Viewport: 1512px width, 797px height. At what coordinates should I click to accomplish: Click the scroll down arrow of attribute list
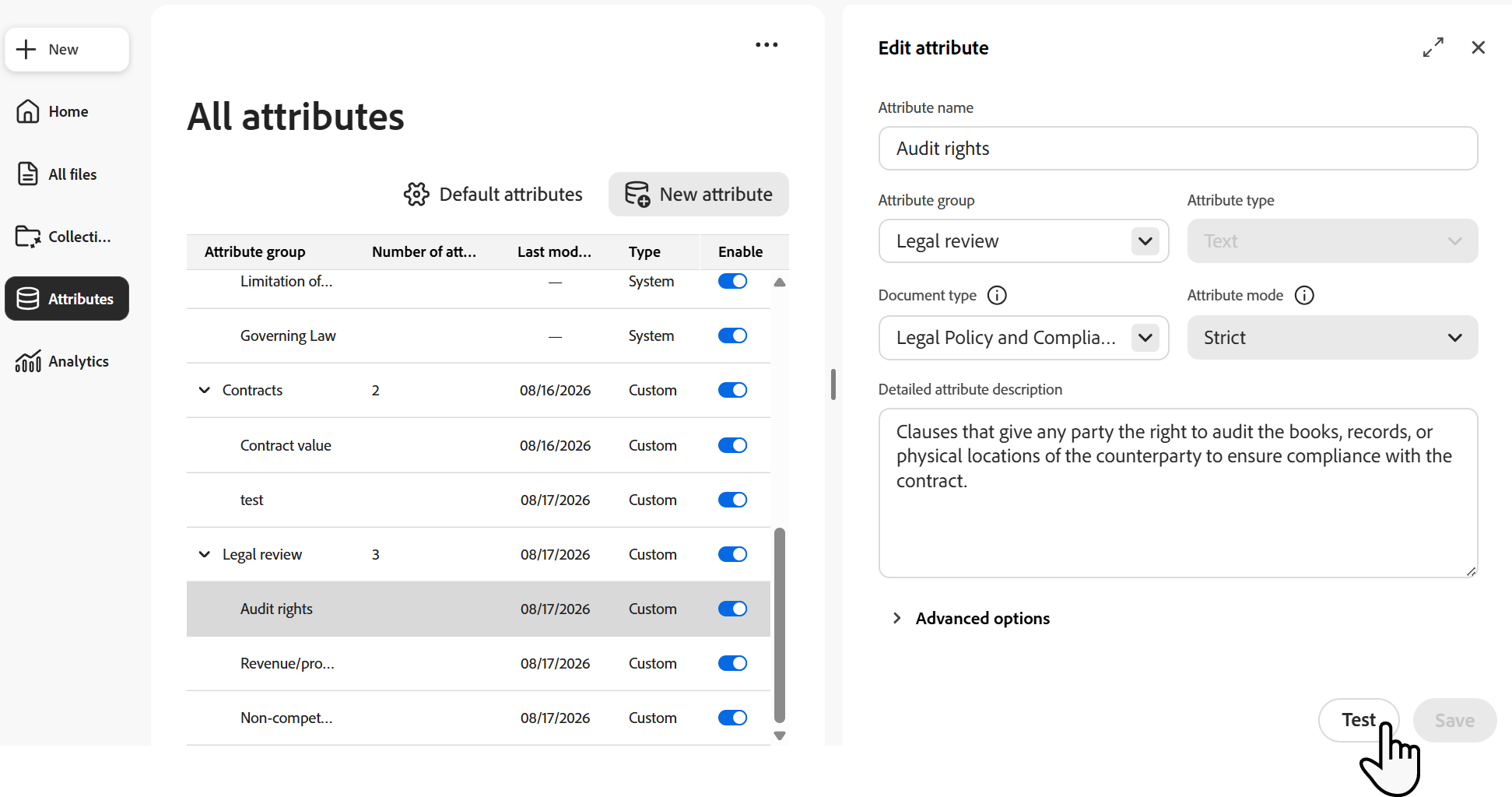[x=780, y=736]
